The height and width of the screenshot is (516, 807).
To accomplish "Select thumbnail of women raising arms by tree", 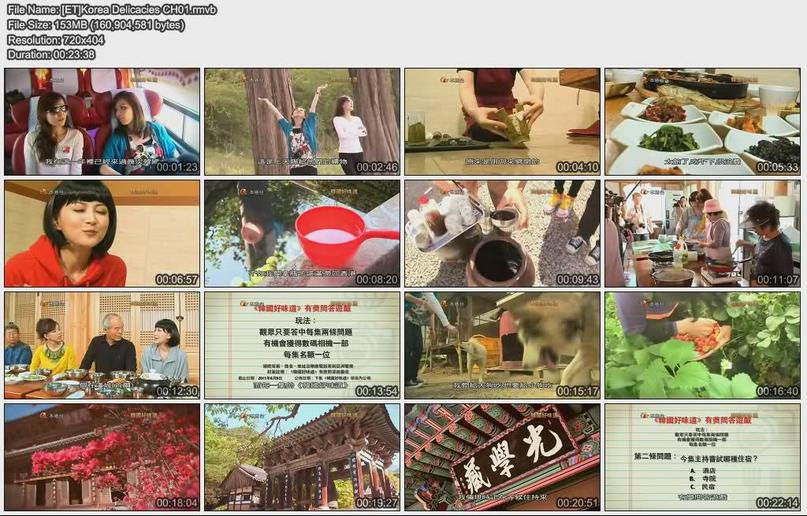I will 302,122.
